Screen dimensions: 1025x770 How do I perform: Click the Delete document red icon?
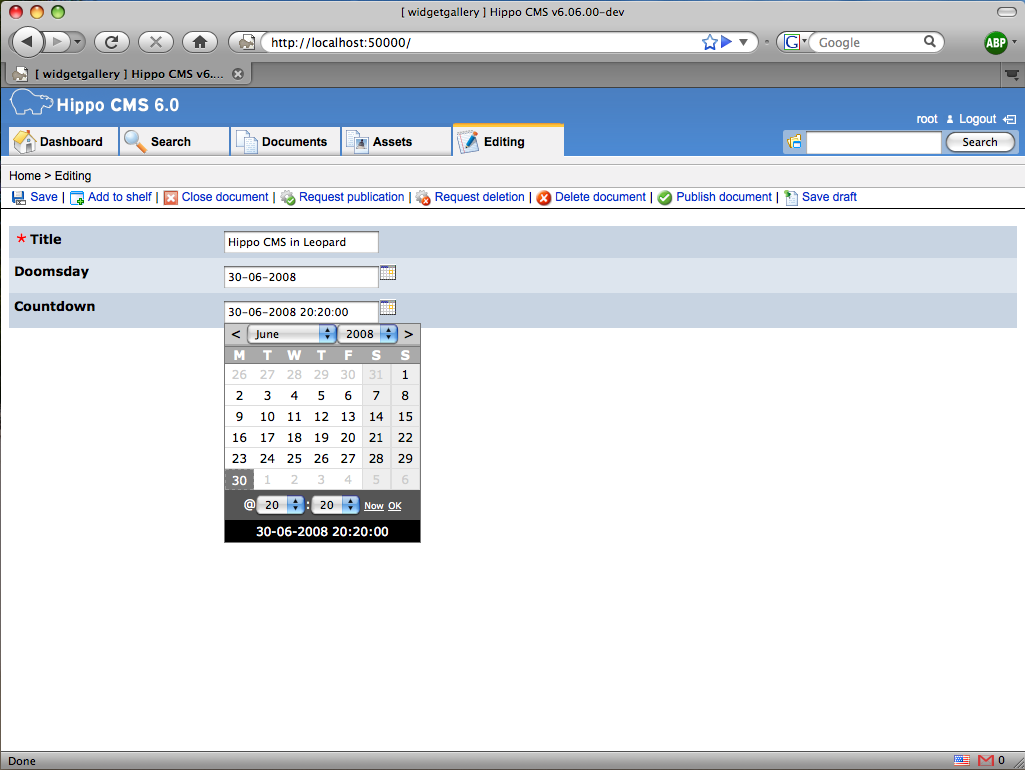tap(544, 198)
